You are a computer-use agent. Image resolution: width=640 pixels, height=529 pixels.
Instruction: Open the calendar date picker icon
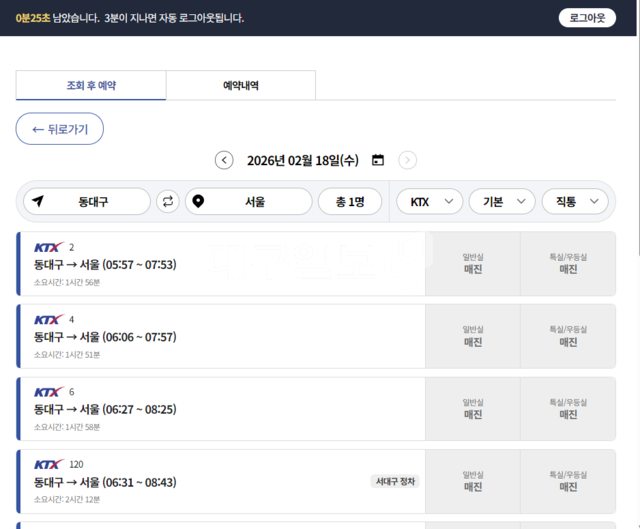(x=378, y=160)
